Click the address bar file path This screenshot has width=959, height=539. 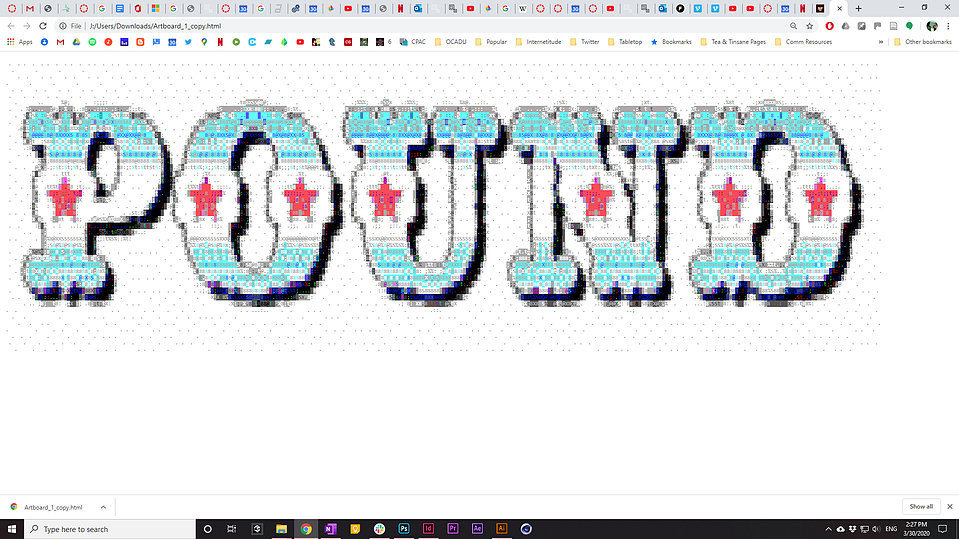click(x=155, y=26)
